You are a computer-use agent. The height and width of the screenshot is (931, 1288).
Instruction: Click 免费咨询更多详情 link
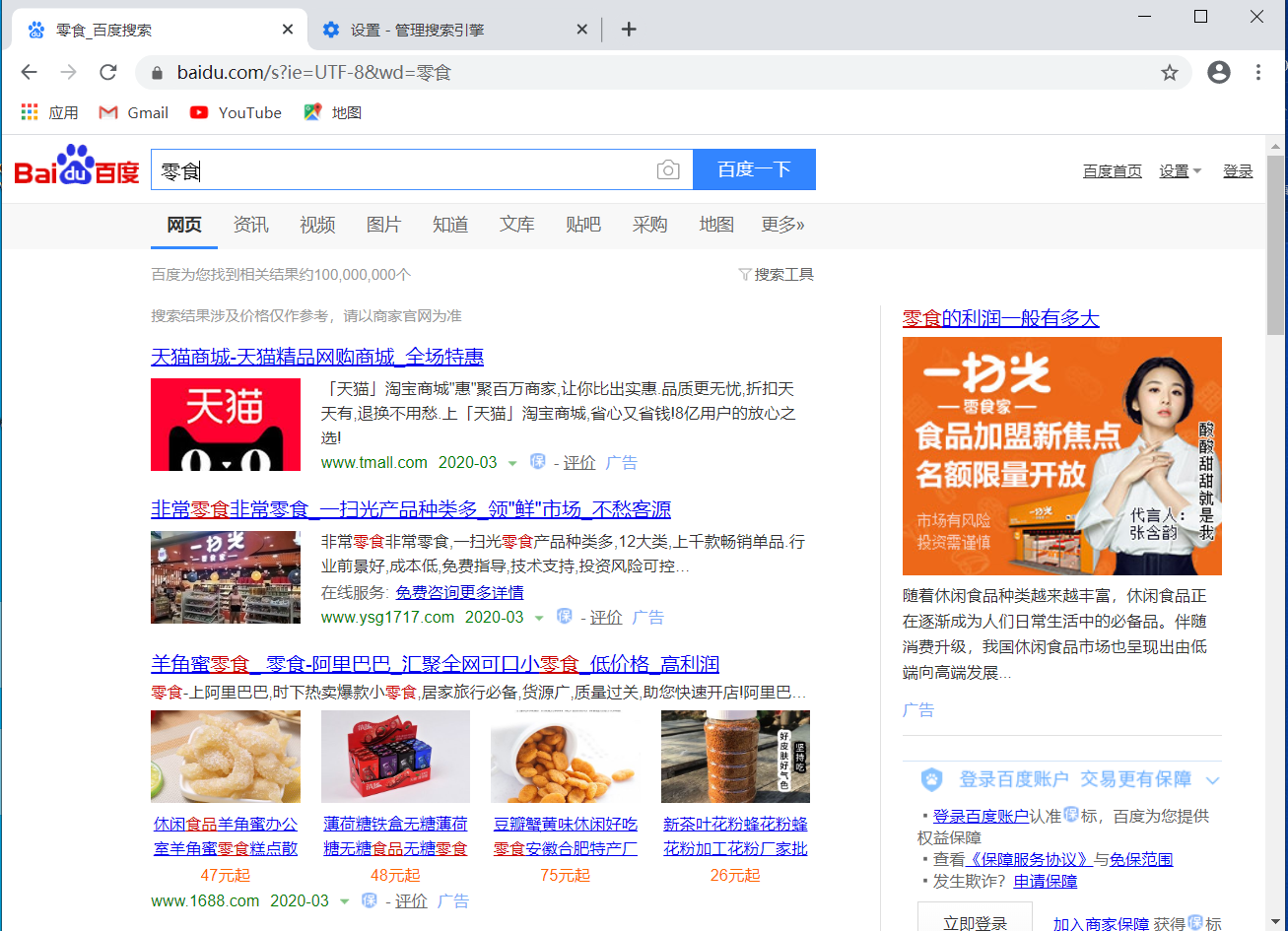[459, 592]
